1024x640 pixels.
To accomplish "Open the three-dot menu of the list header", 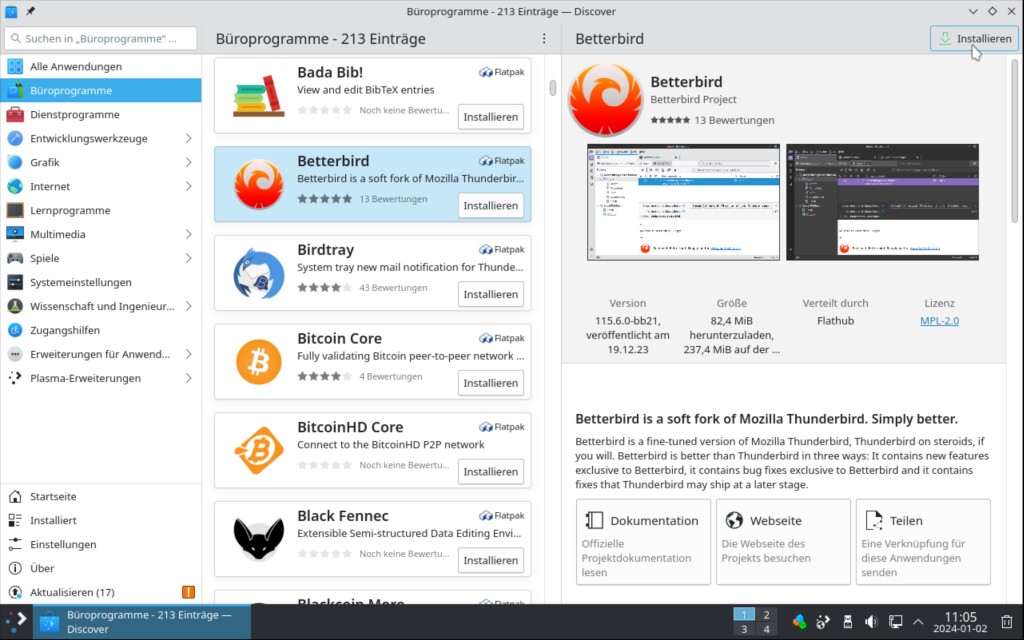I will coord(544,39).
